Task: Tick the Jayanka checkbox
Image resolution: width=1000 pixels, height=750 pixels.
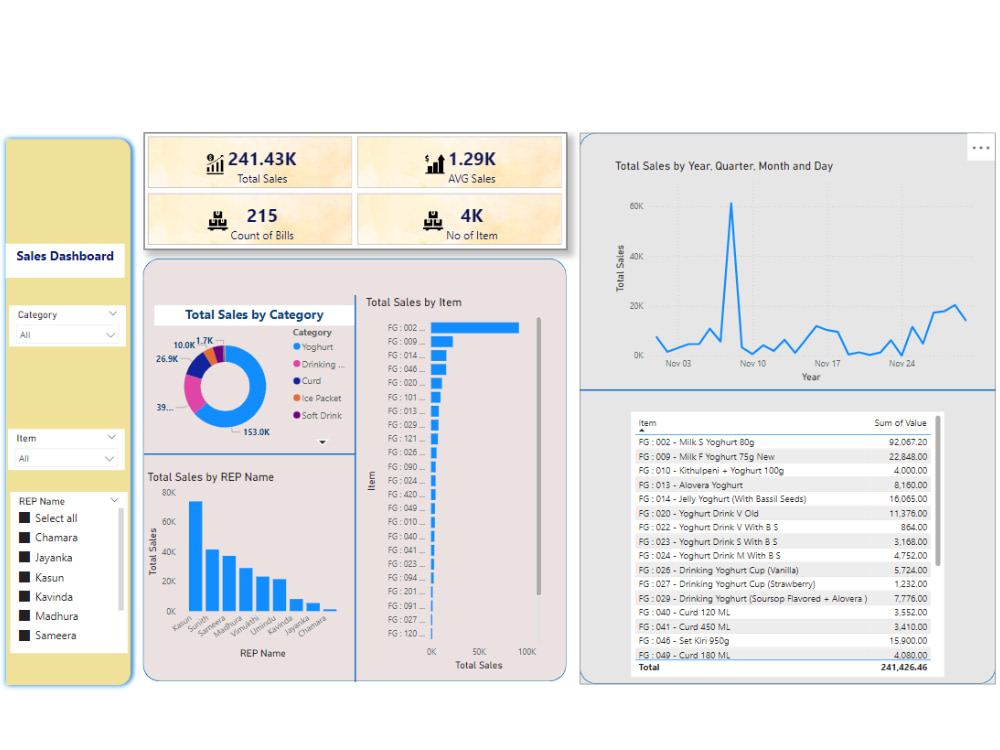Action: (x=25, y=557)
